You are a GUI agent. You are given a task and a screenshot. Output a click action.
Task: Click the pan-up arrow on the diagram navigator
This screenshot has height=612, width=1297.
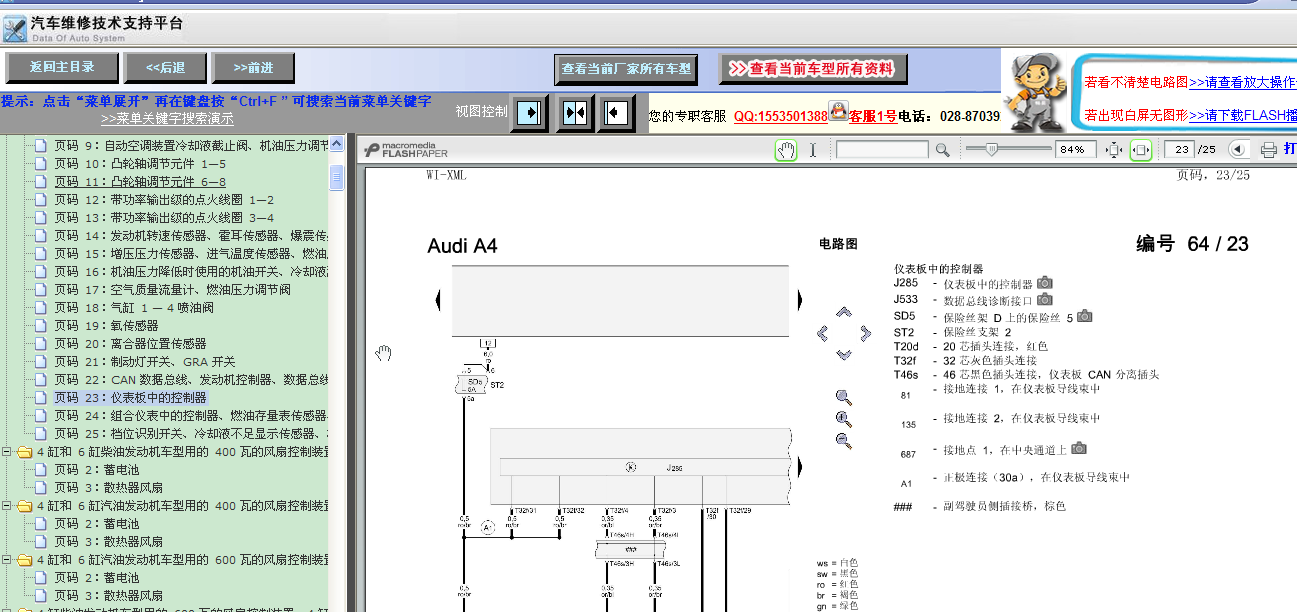843,311
